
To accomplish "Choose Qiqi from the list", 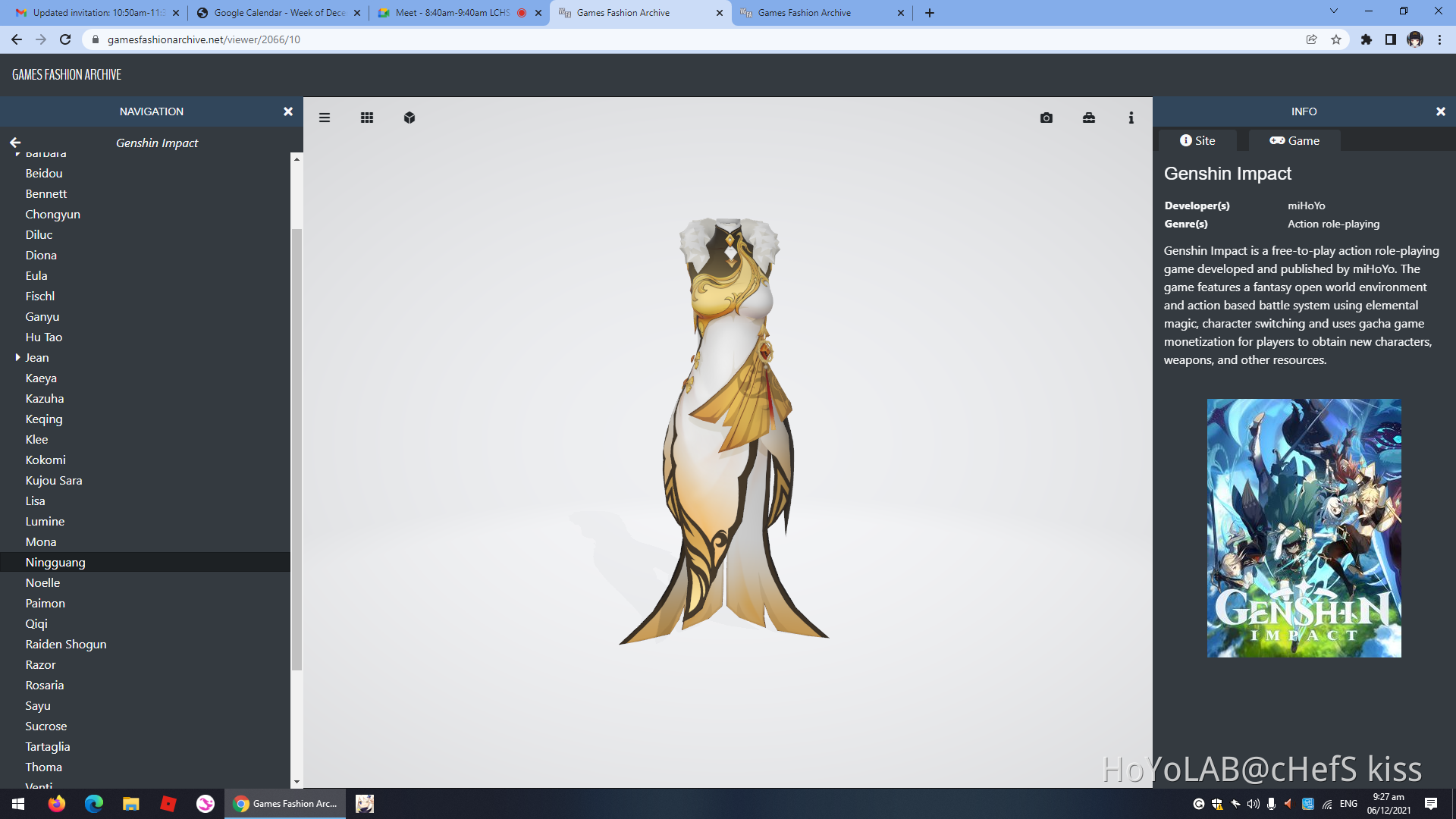I will (36, 624).
